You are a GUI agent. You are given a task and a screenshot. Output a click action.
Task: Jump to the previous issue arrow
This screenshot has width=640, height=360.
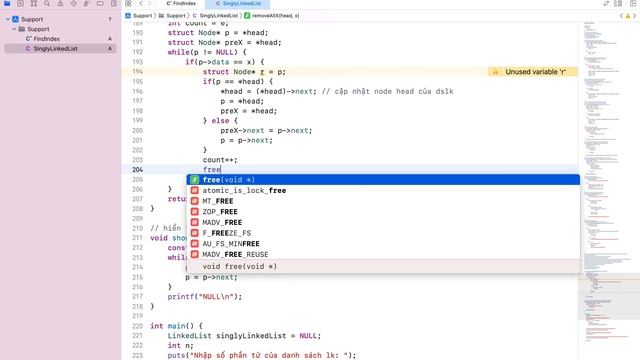coord(621,16)
